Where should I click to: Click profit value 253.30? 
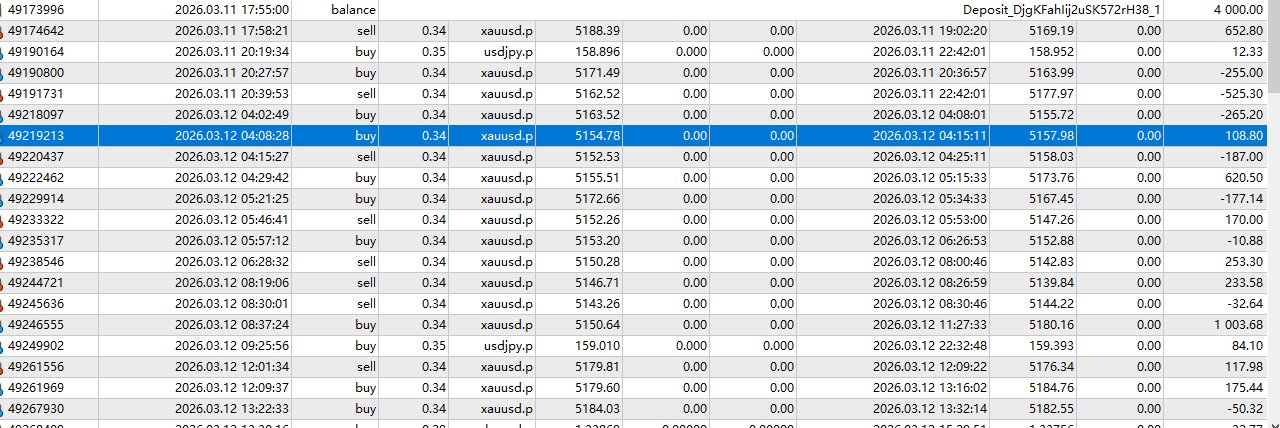[x=1243, y=261]
